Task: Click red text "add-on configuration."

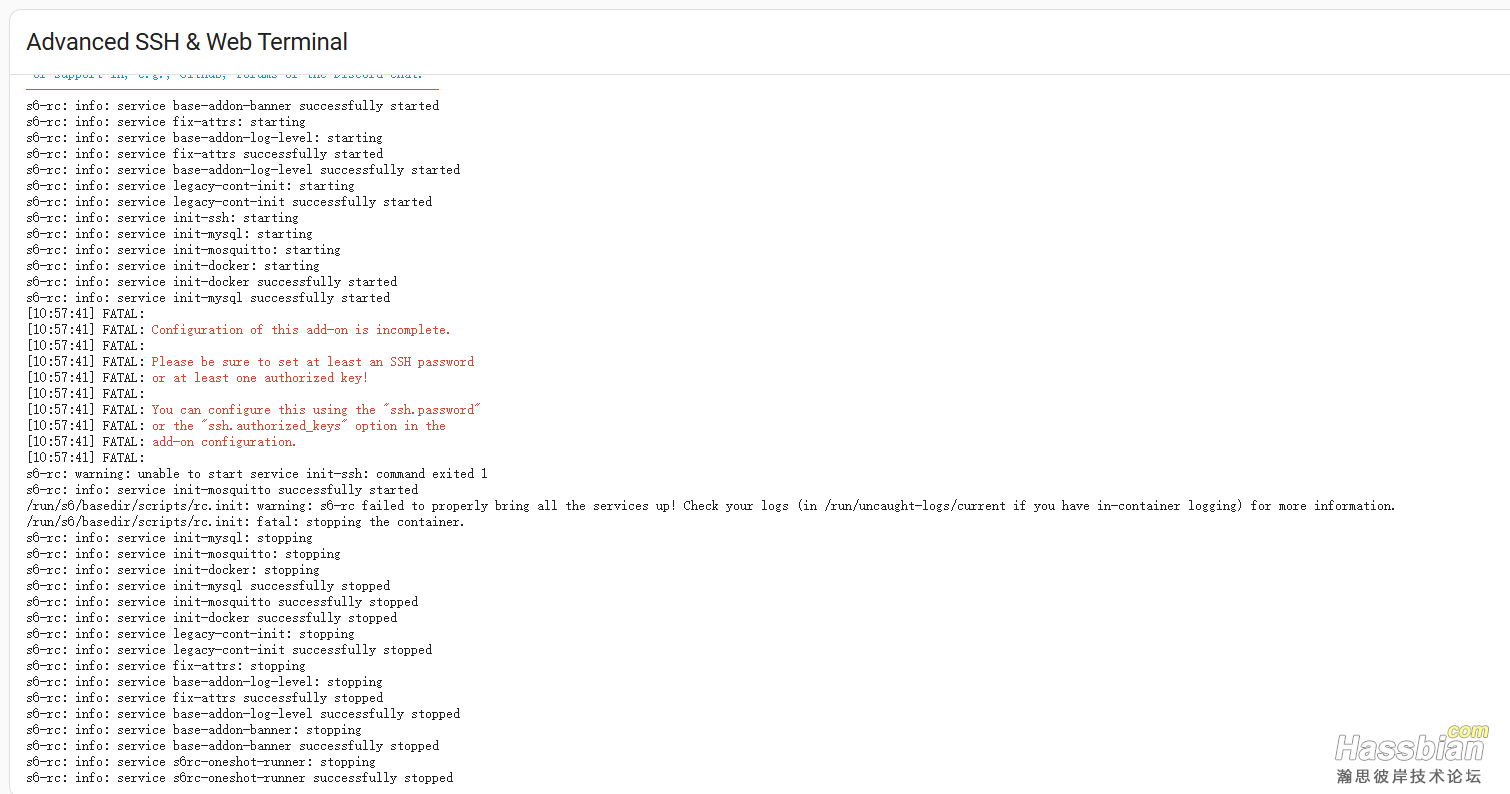Action: pyautogui.click(x=225, y=442)
